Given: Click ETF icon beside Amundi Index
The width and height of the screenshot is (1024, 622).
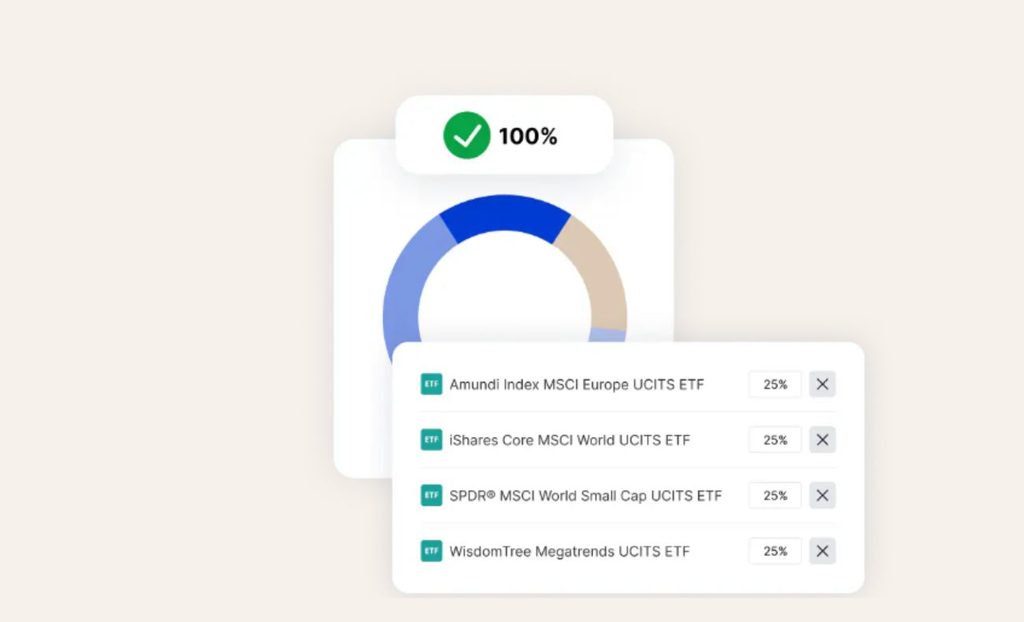Looking at the screenshot, I should (431, 384).
